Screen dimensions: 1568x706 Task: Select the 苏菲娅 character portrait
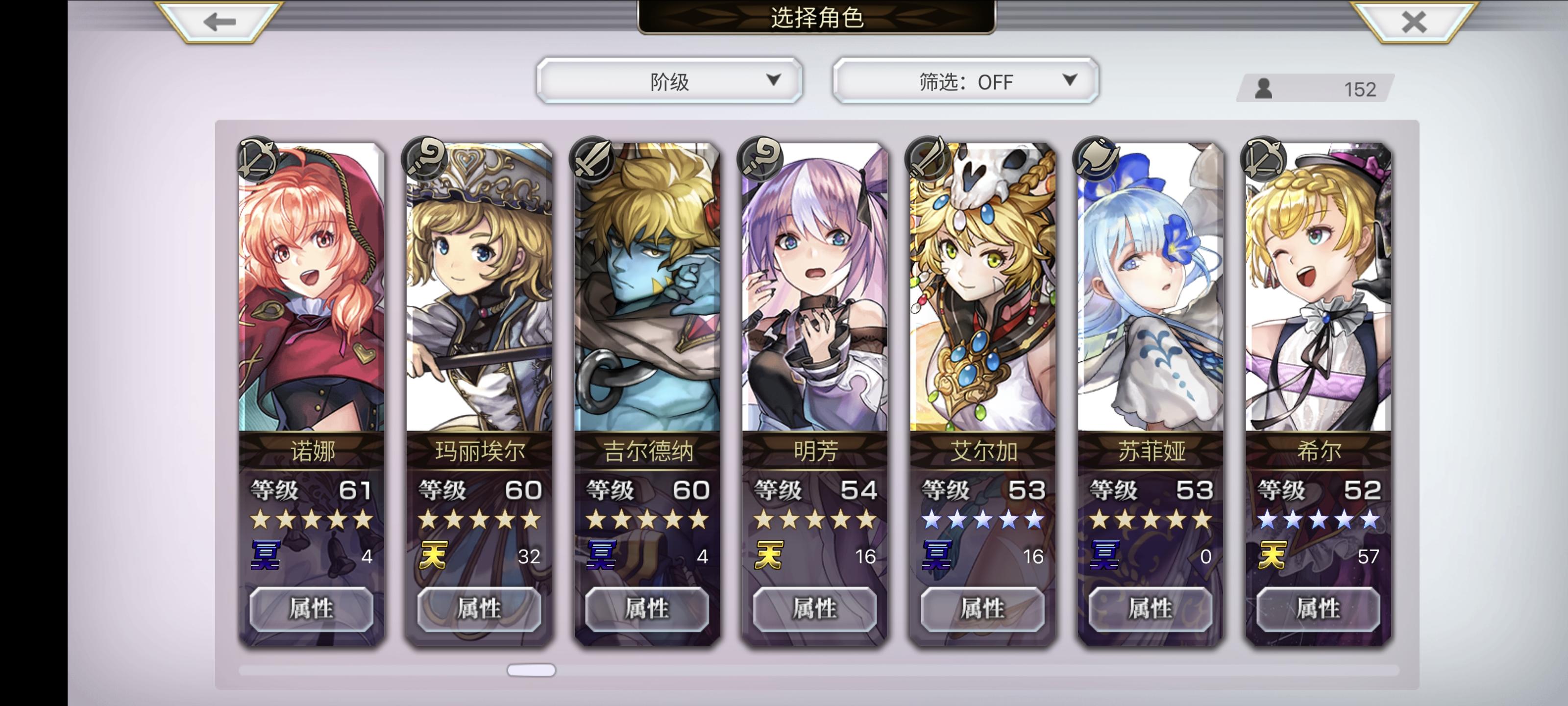(1151, 287)
